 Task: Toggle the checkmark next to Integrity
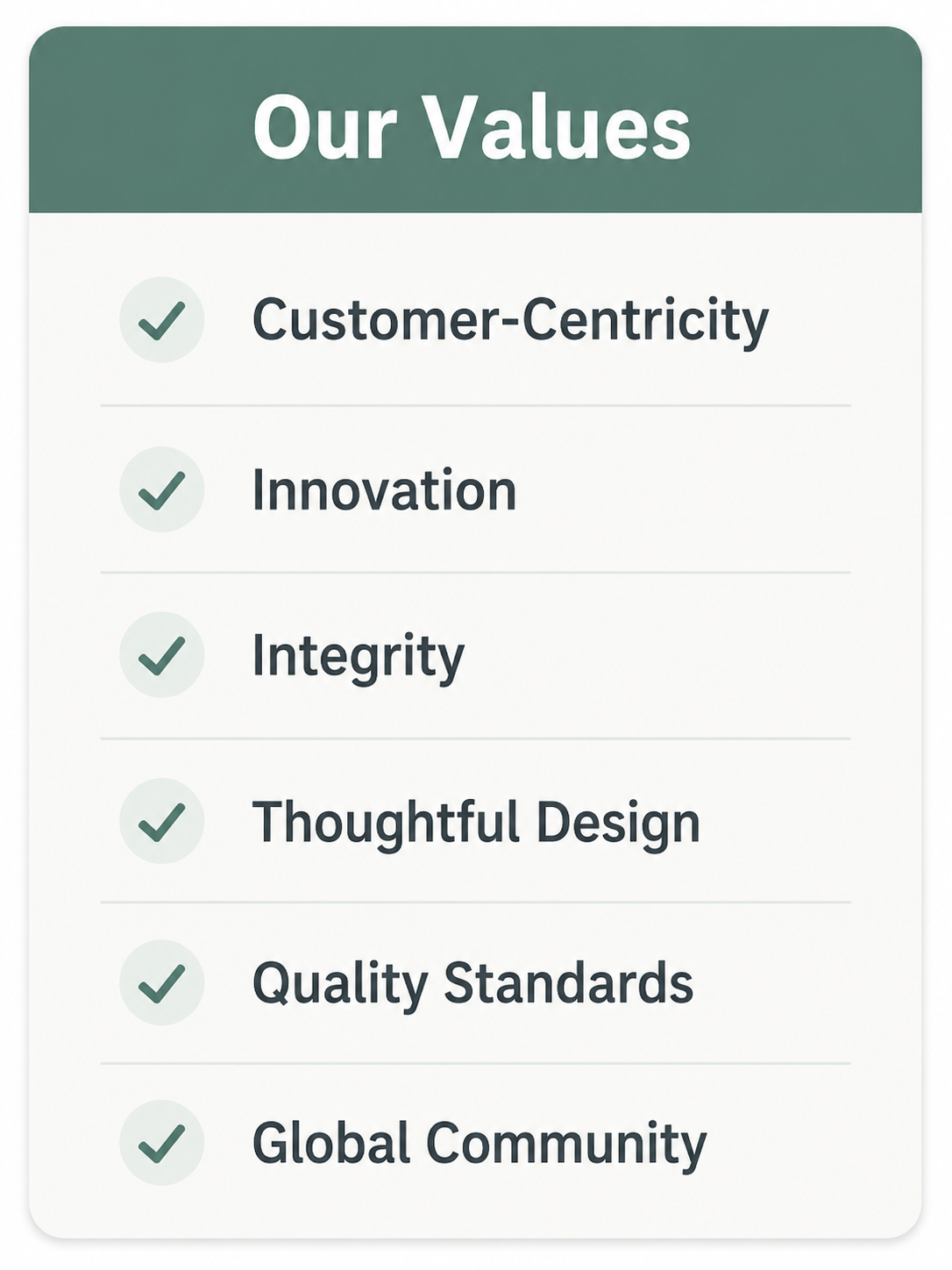click(x=162, y=655)
